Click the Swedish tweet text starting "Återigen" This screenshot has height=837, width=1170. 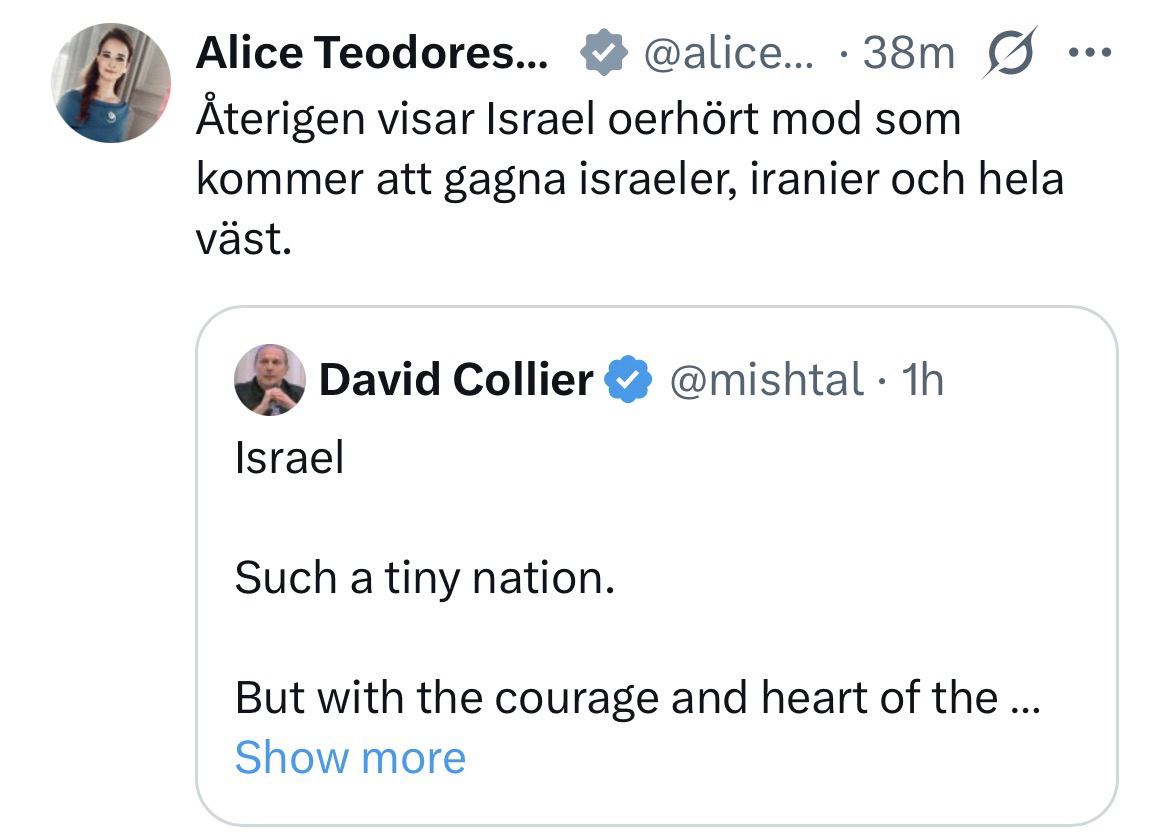click(x=578, y=120)
